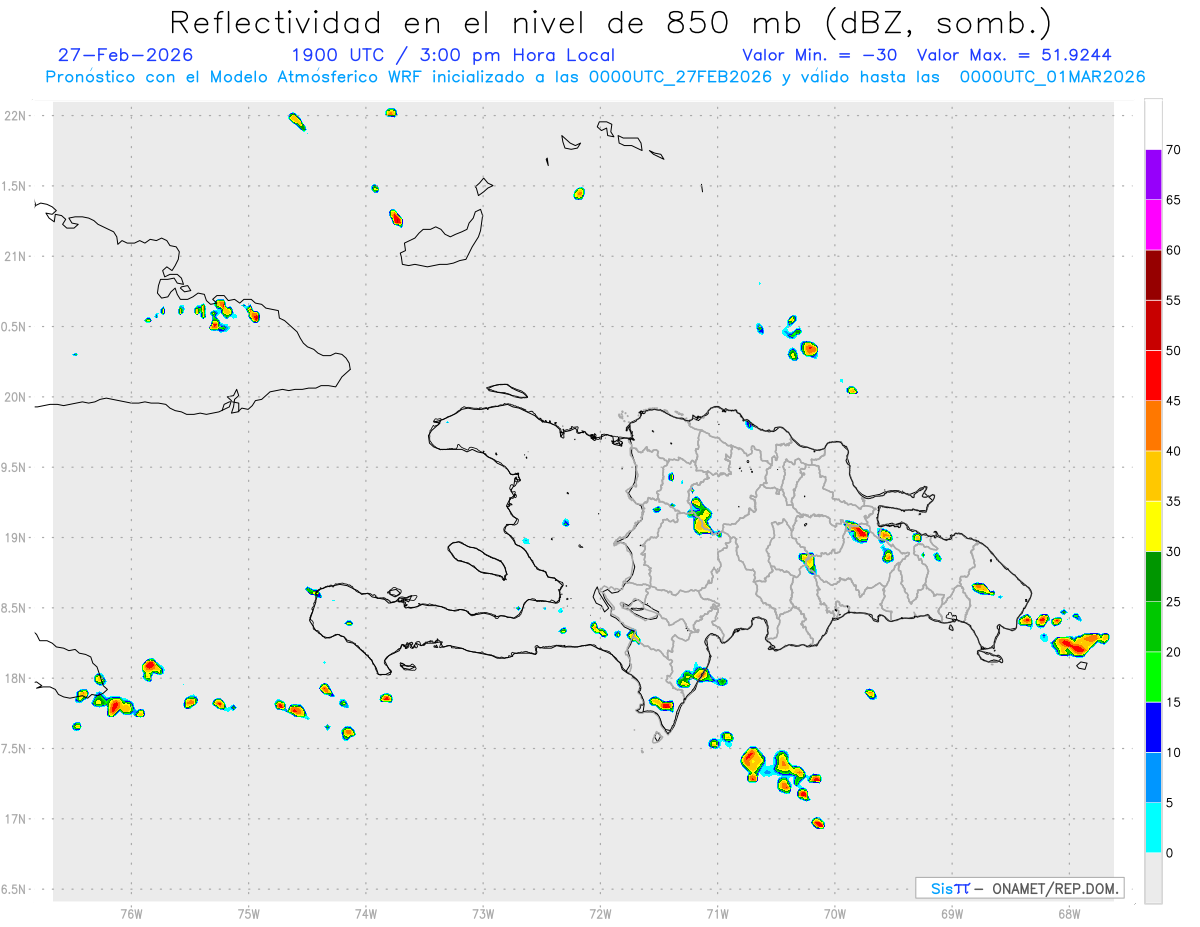This screenshot has height=927, width=1200.
Task: Click the '50' colorbar scale value
Action: [x=1173, y=351]
